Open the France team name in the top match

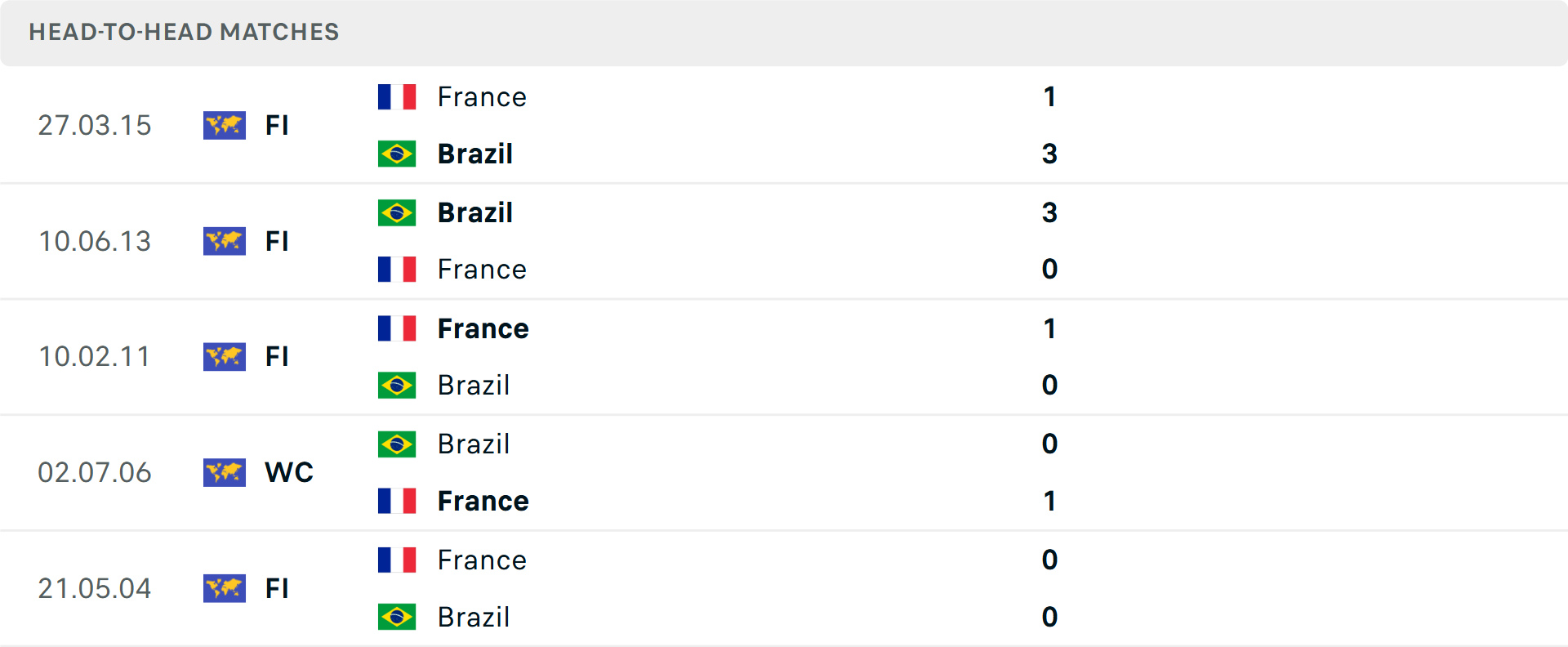coord(482,96)
